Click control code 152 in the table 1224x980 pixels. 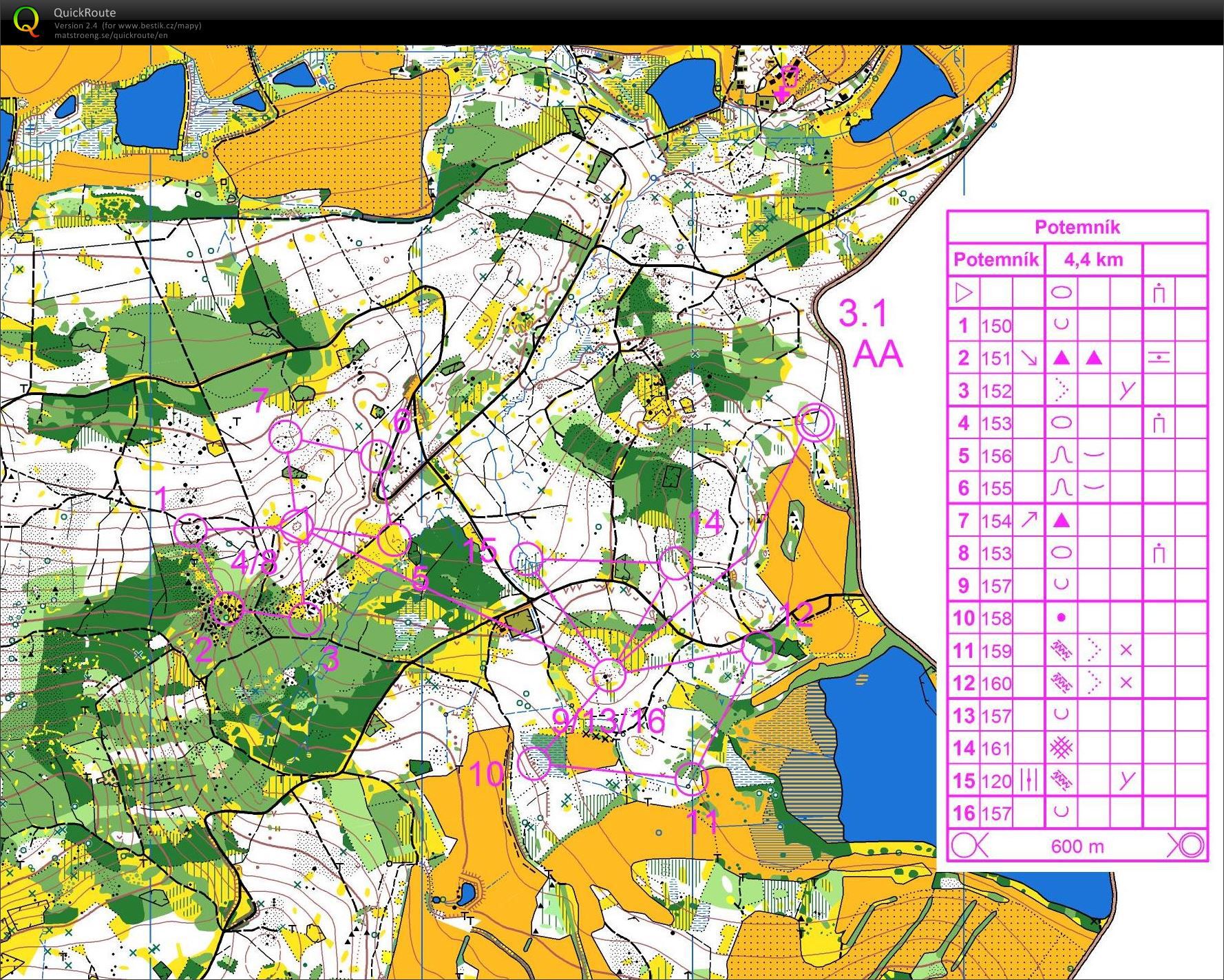tap(996, 390)
